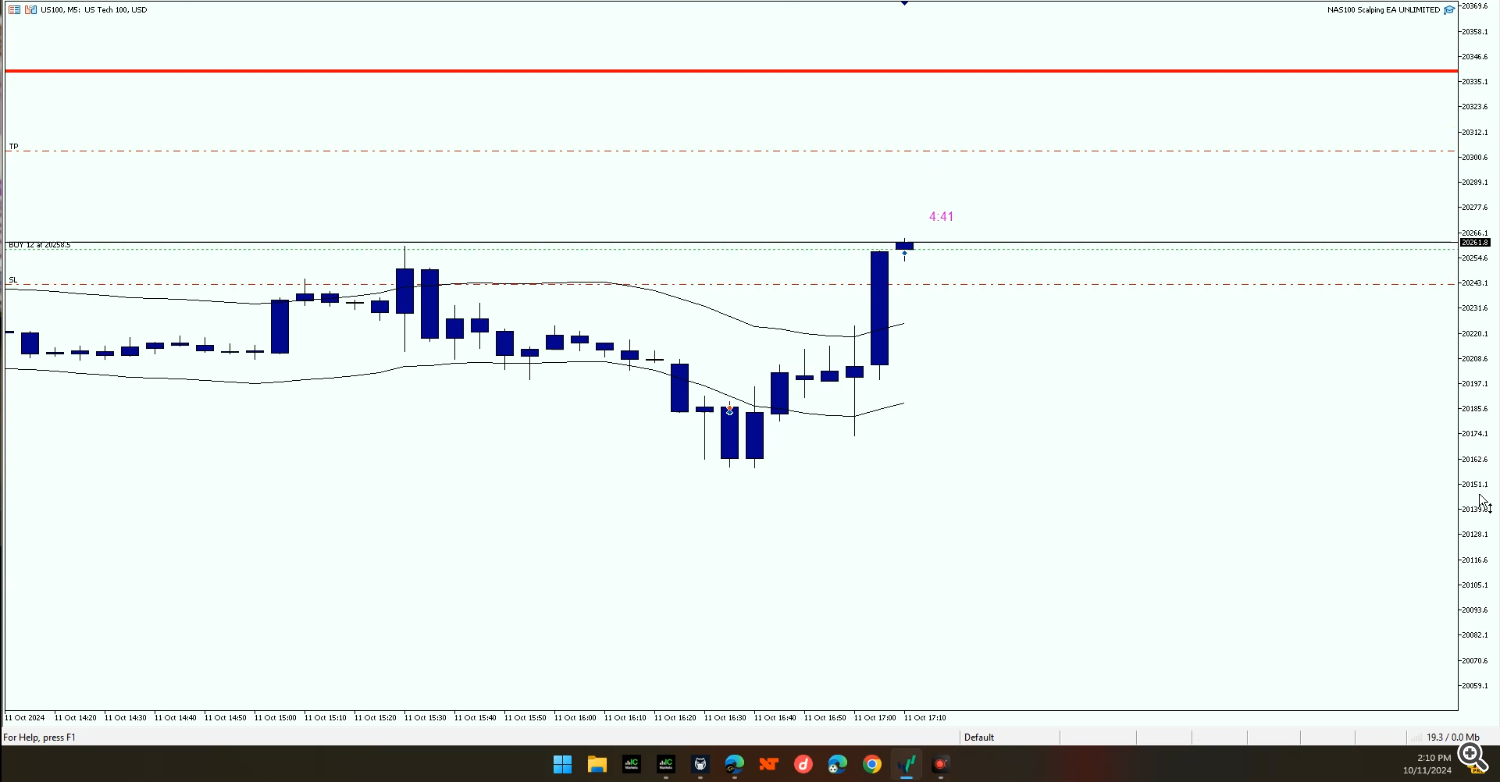Click the 20105.1 price scale label
This screenshot has width=1500, height=782.
coord(1474,585)
